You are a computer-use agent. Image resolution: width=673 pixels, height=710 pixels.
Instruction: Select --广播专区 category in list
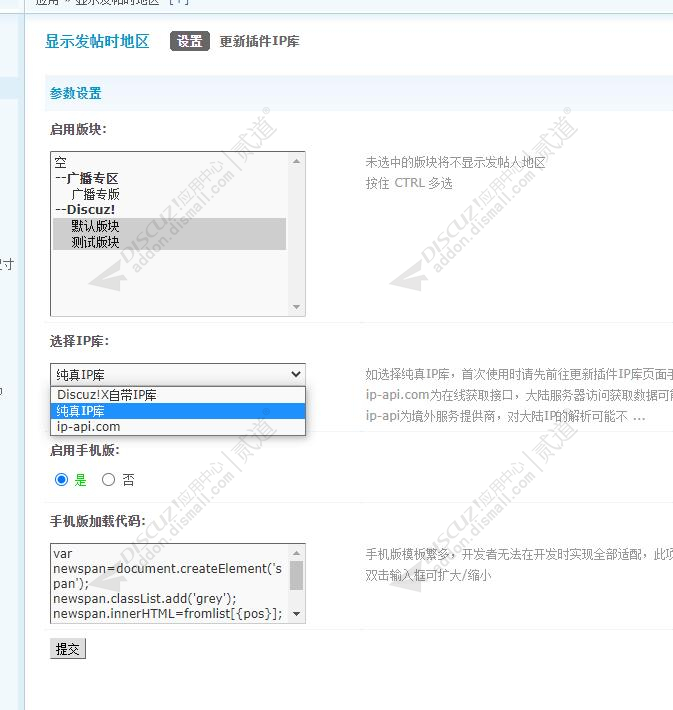click(x=170, y=178)
